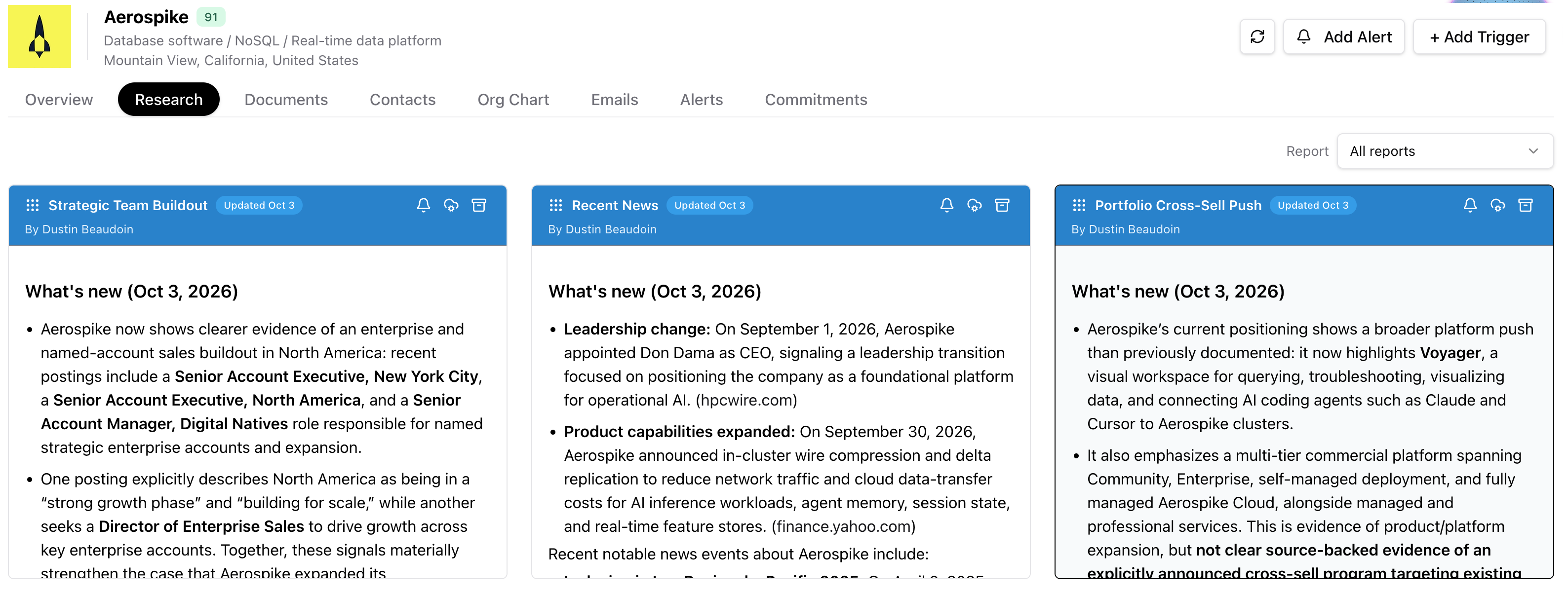Viewport: 1568px width, 593px height.
Task: Click the drag handle on Recent News card
Action: coord(556,206)
